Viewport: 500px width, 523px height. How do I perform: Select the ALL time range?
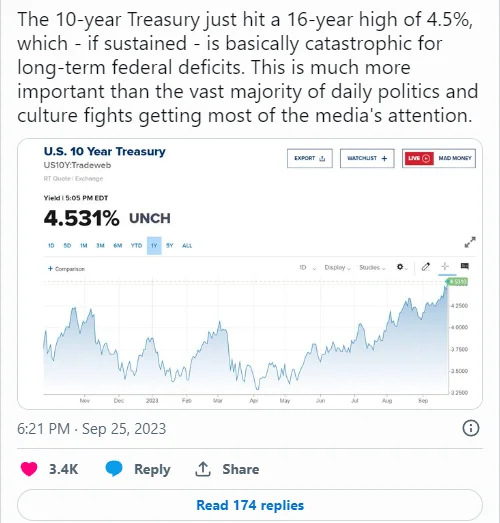[x=187, y=245]
